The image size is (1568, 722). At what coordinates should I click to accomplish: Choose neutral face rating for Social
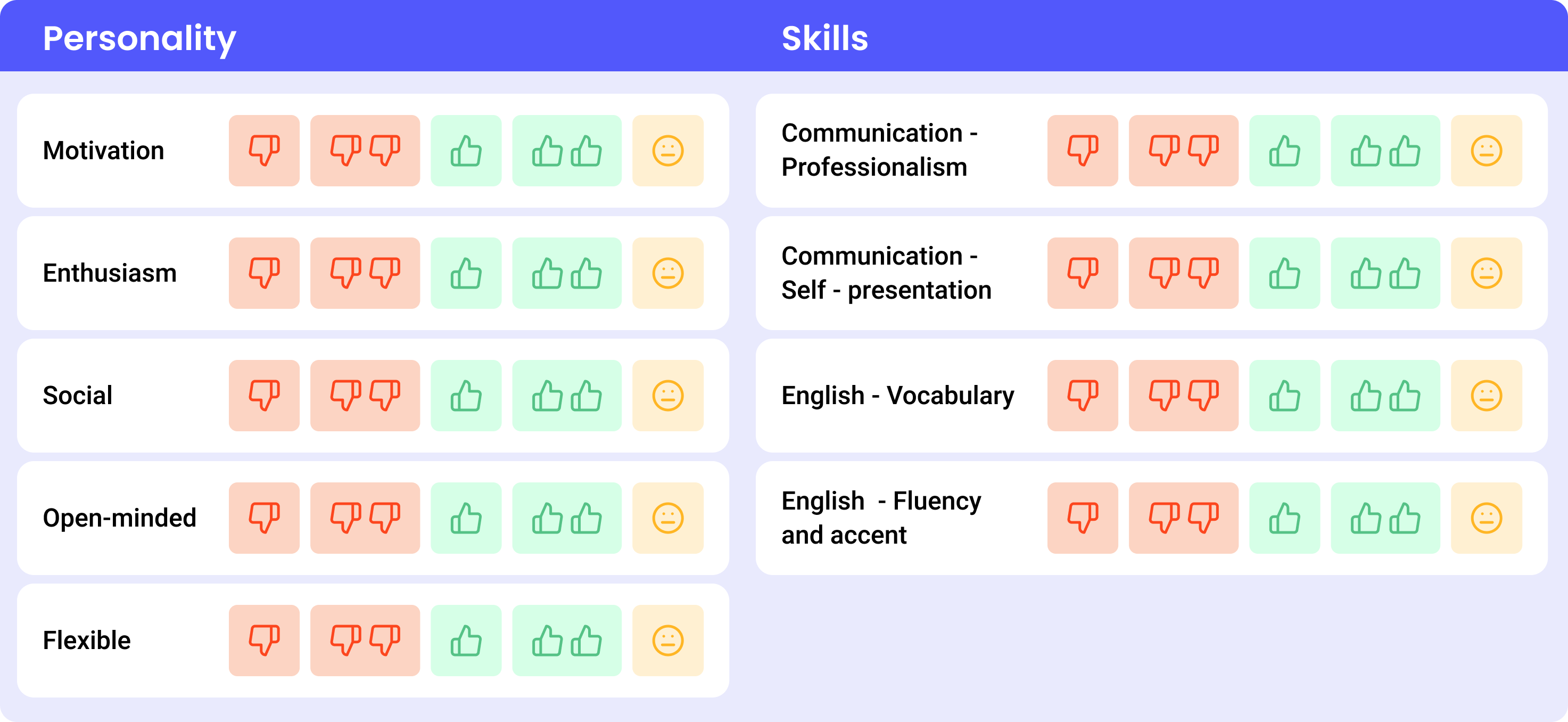pyautogui.click(x=668, y=395)
